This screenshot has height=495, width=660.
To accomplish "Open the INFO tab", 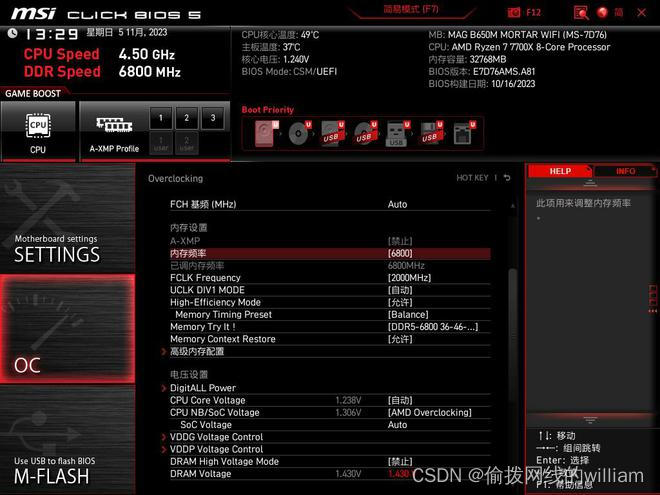I will coord(625,171).
